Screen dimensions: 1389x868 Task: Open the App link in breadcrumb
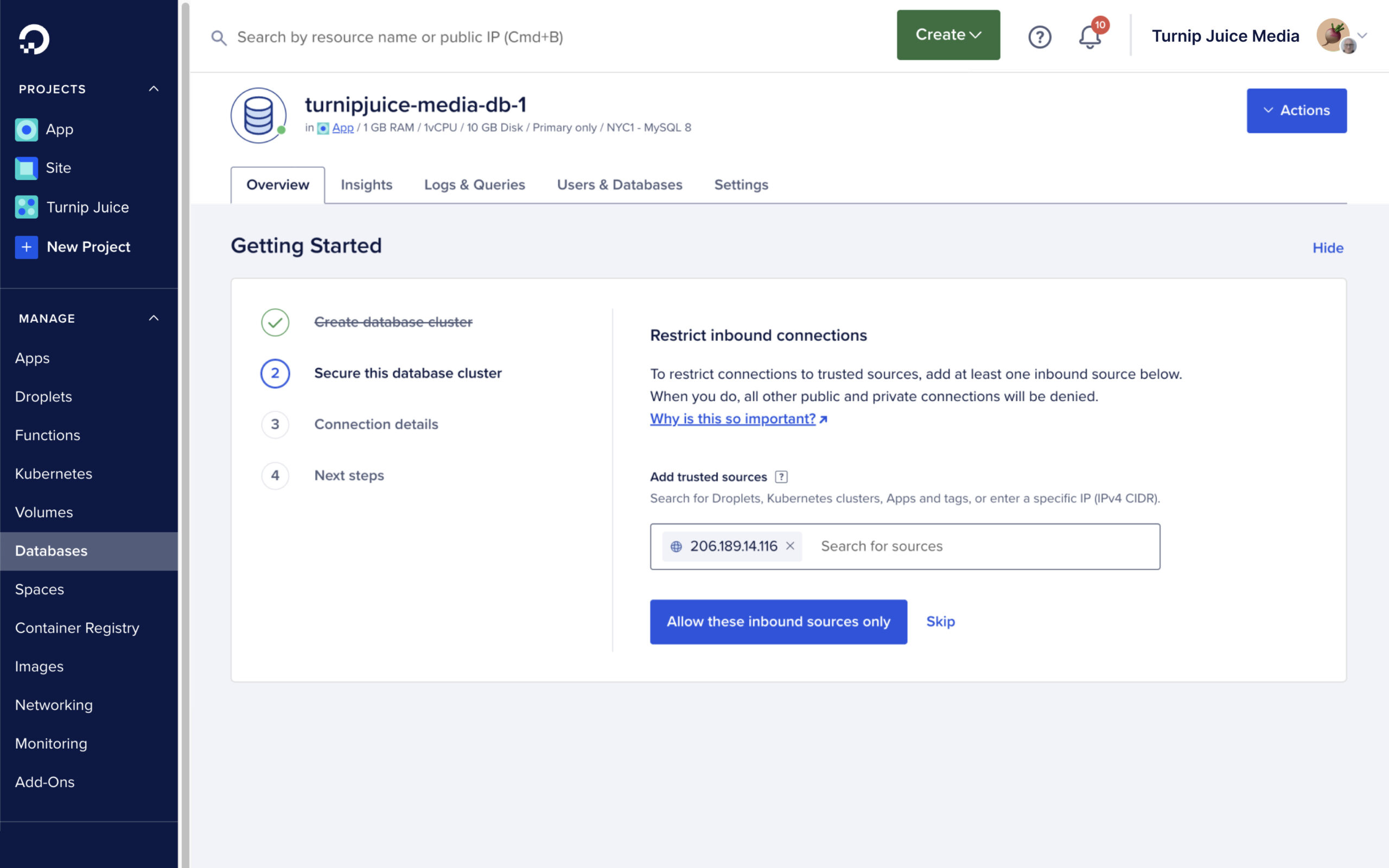coord(343,128)
